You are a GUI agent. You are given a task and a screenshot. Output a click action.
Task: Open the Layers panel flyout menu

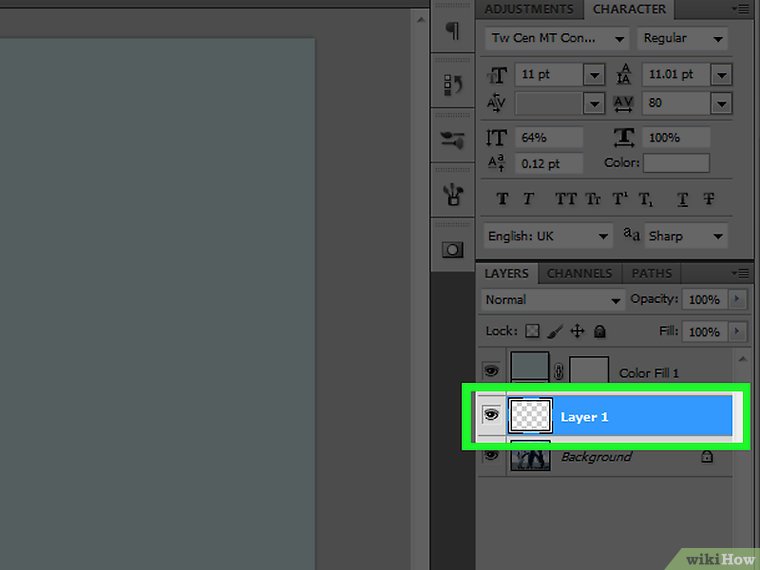click(x=740, y=273)
